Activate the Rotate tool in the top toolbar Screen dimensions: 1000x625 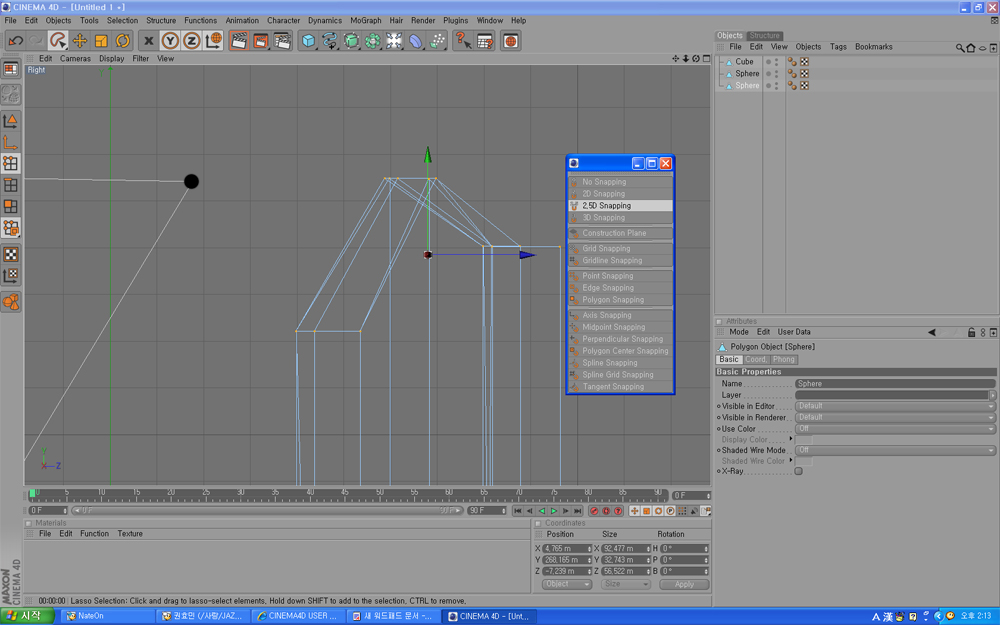click(122, 41)
